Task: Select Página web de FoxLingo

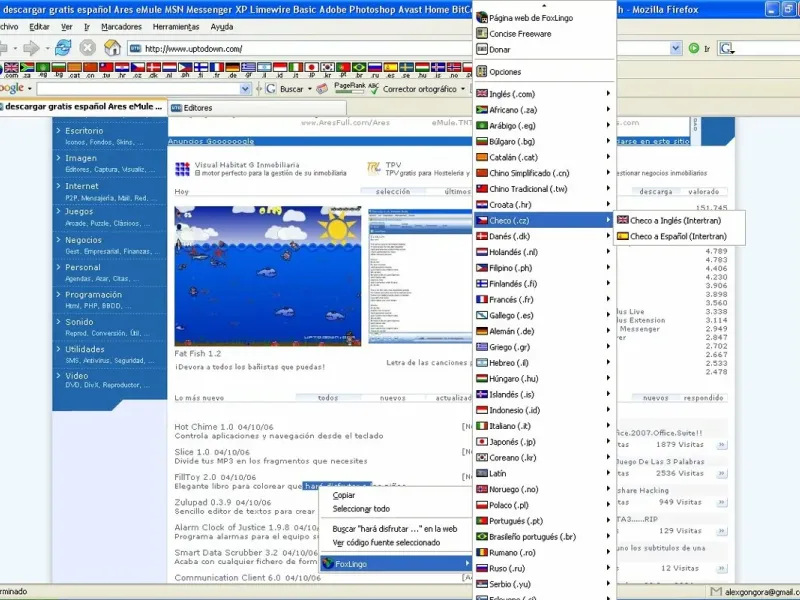Action: pos(544,18)
